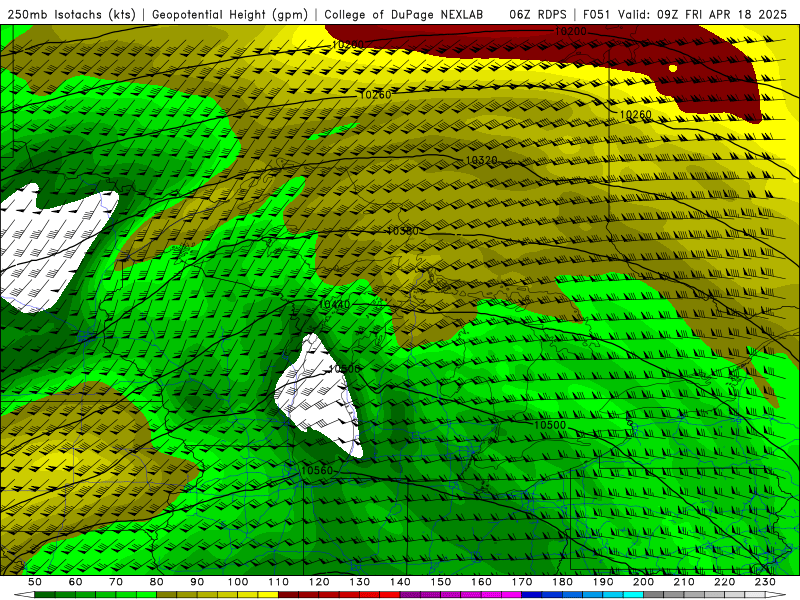Click the dark red swatch just after 110
The image size is (800, 600).
[x=288, y=594]
